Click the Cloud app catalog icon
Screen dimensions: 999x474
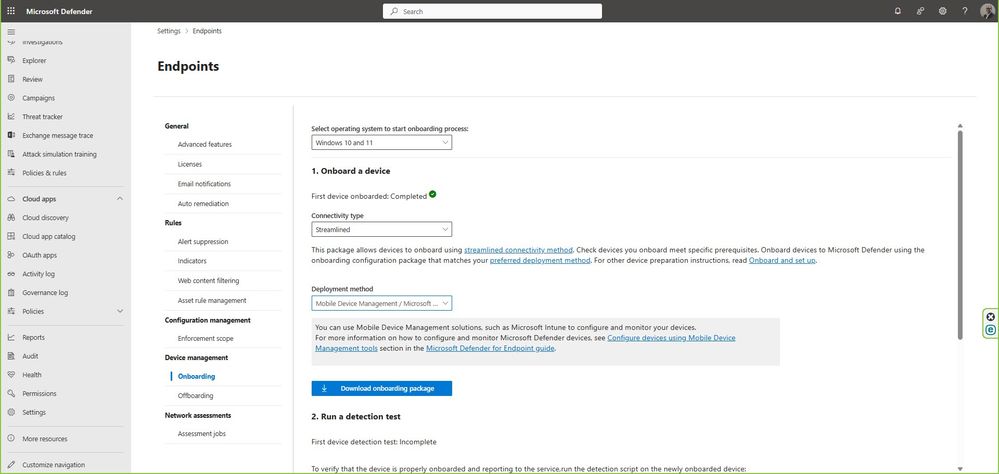[x=11, y=236]
